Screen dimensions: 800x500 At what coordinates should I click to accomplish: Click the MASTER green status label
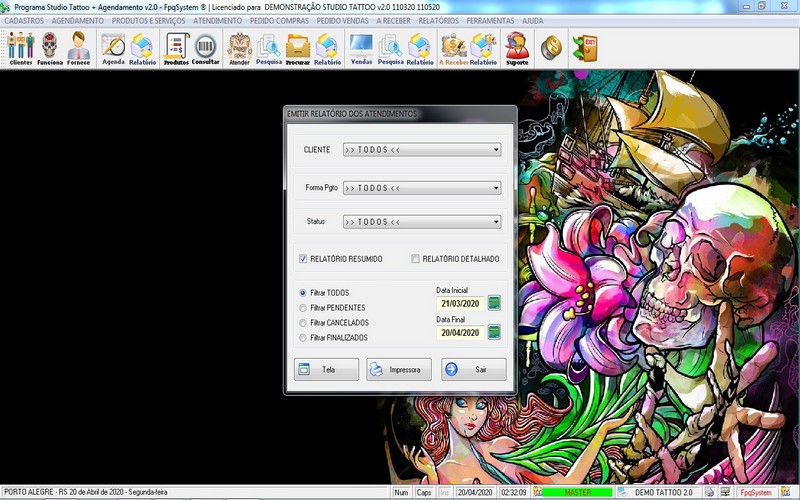tap(577, 492)
